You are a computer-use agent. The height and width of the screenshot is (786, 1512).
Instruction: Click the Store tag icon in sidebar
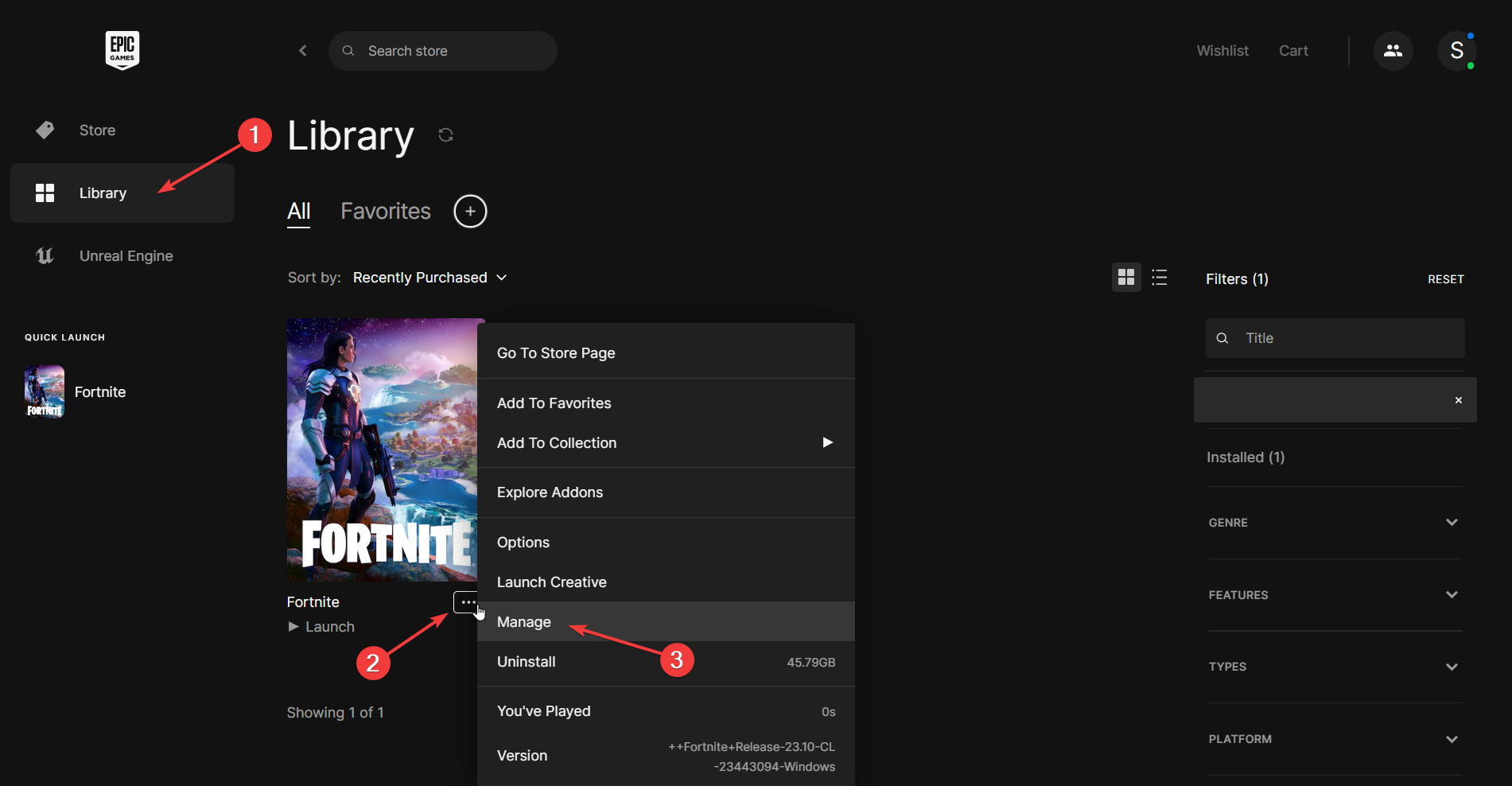click(x=45, y=130)
